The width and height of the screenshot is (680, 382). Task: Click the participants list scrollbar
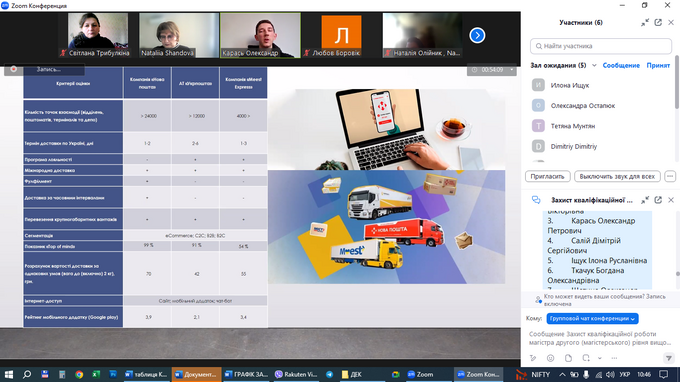tap(677, 82)
